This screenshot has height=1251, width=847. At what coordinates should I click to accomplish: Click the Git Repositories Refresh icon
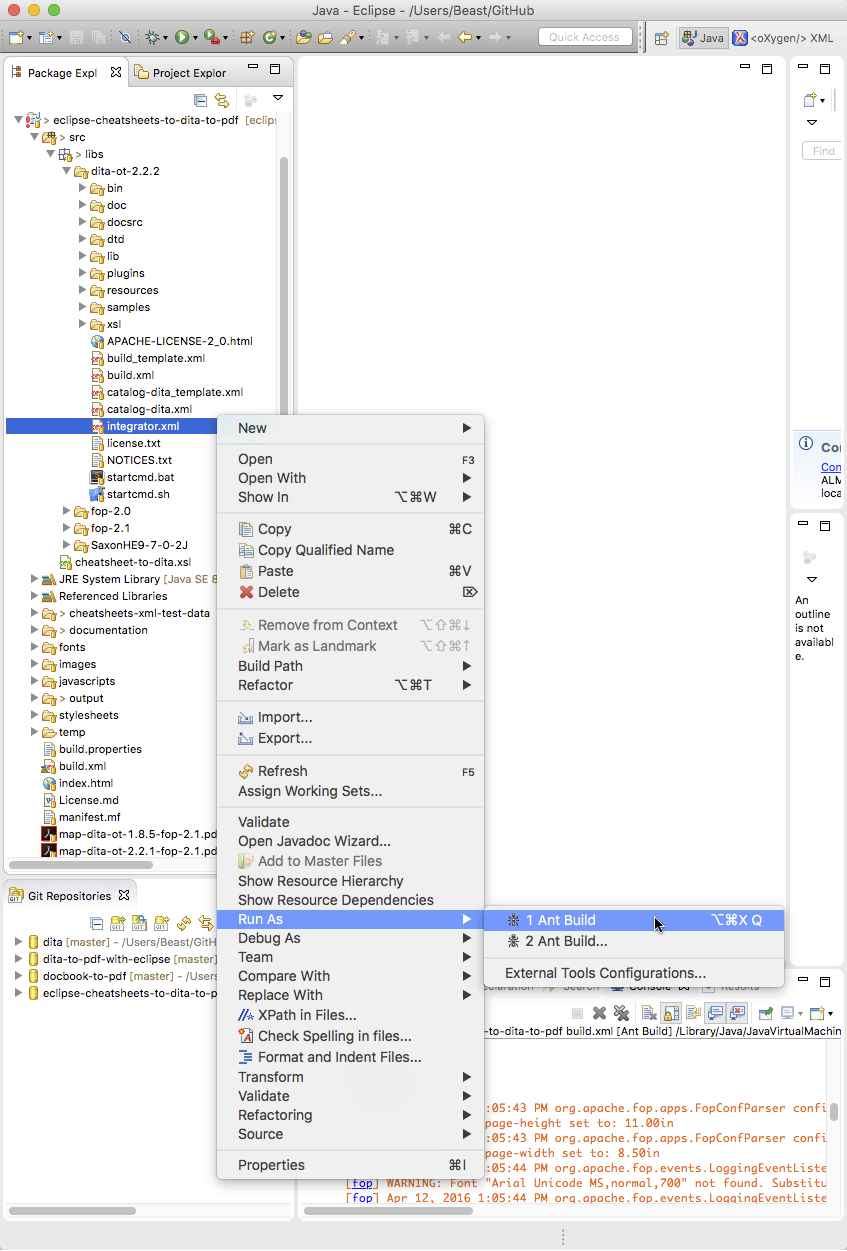(x=184, y=922)
